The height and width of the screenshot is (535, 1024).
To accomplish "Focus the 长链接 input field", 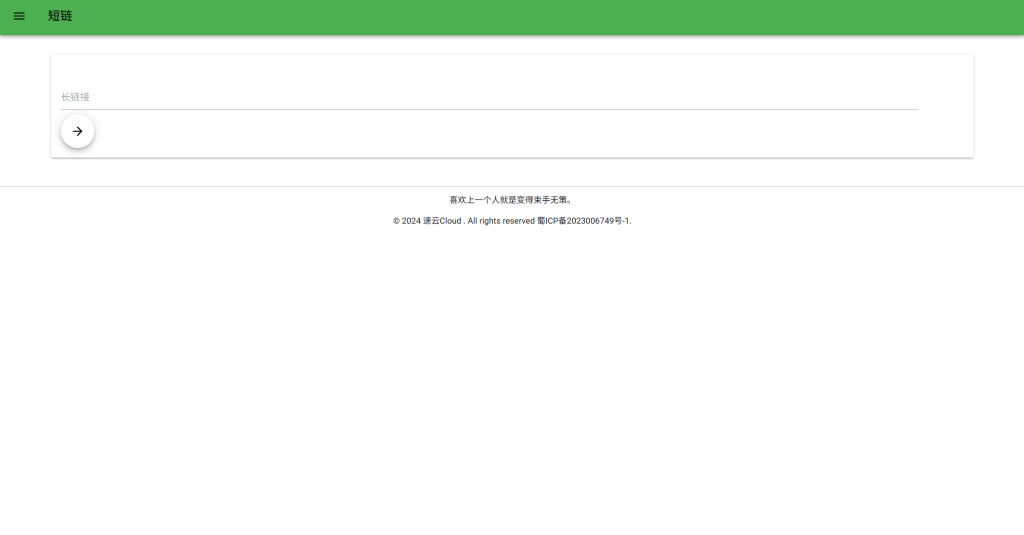I will [x=400, y=97].
